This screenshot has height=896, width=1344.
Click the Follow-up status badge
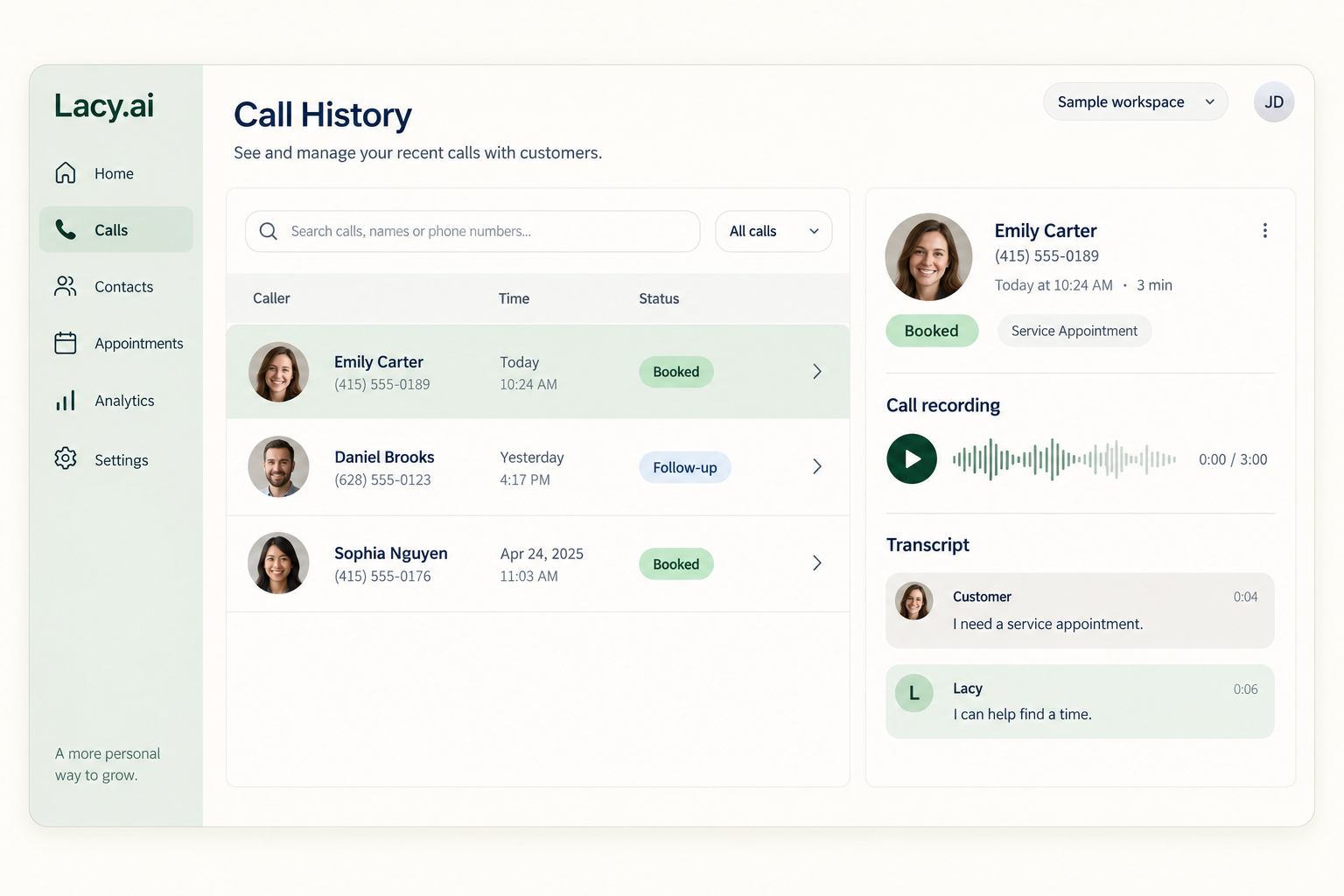[685, 467]
